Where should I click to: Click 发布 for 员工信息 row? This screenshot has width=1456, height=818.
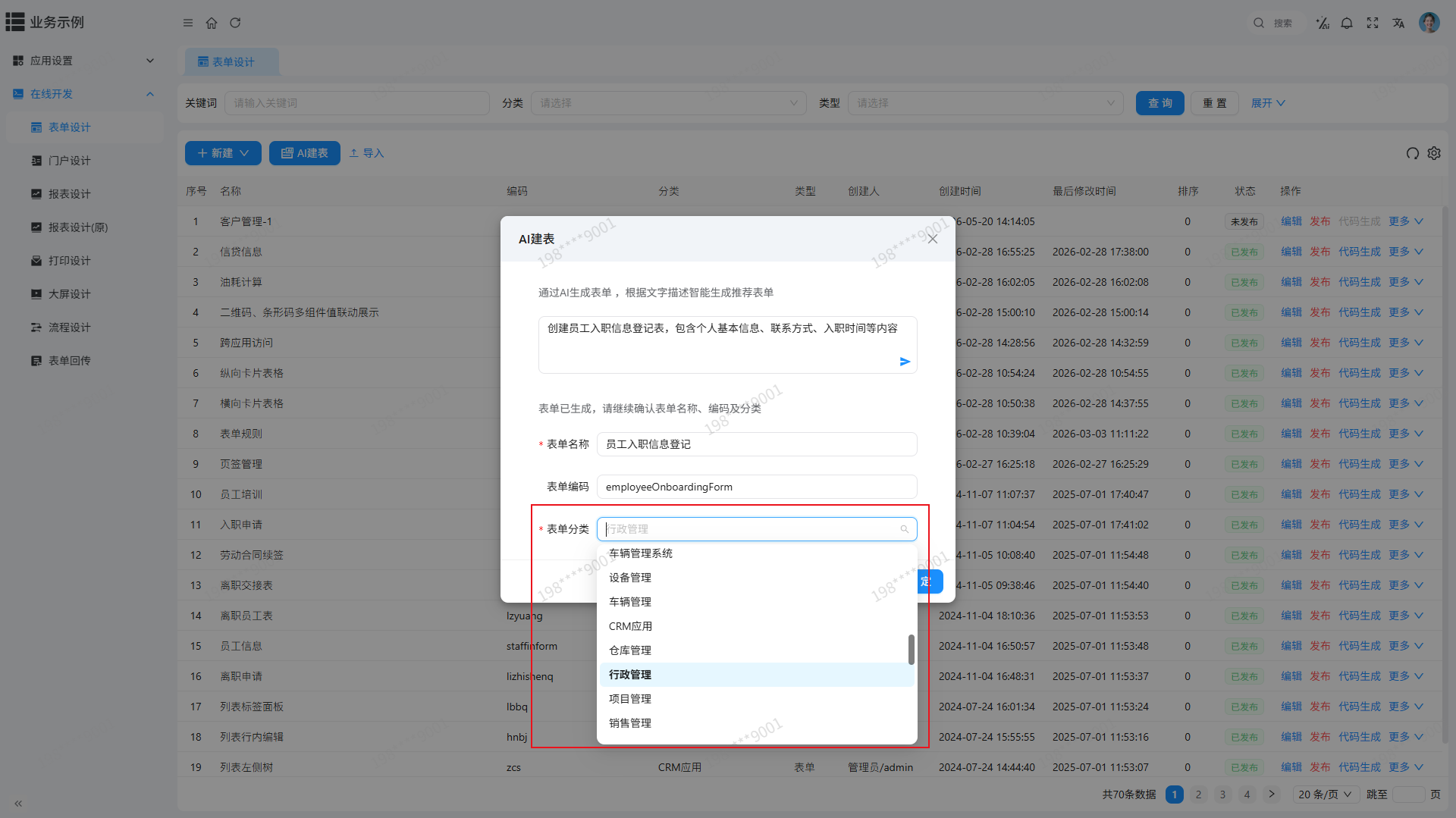click(x=1320, y=646)
